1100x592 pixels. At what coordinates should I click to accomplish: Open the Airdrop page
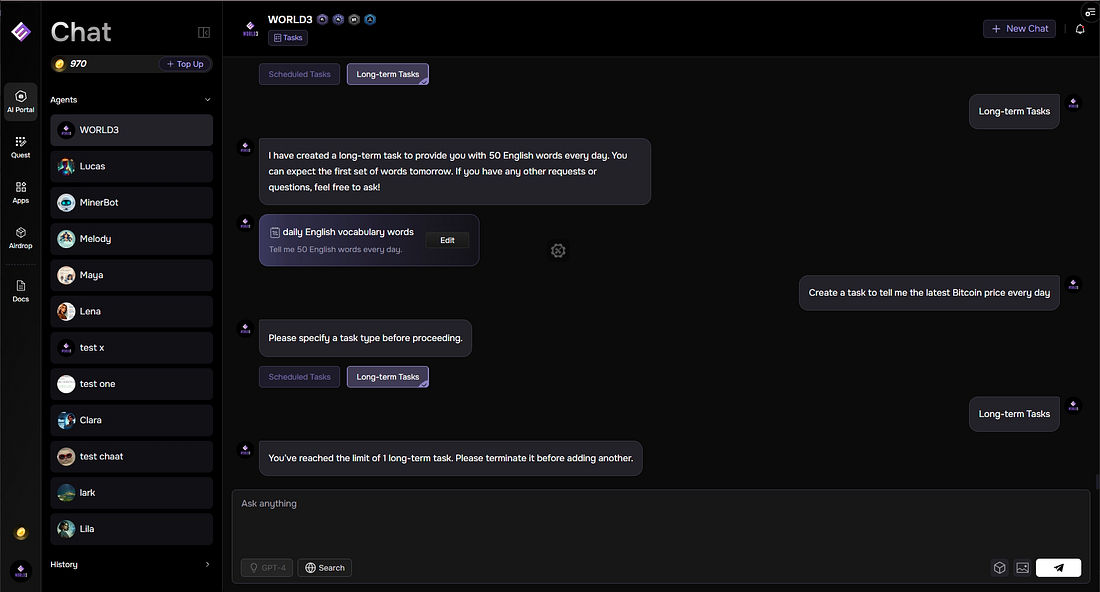tap(21, 237)
